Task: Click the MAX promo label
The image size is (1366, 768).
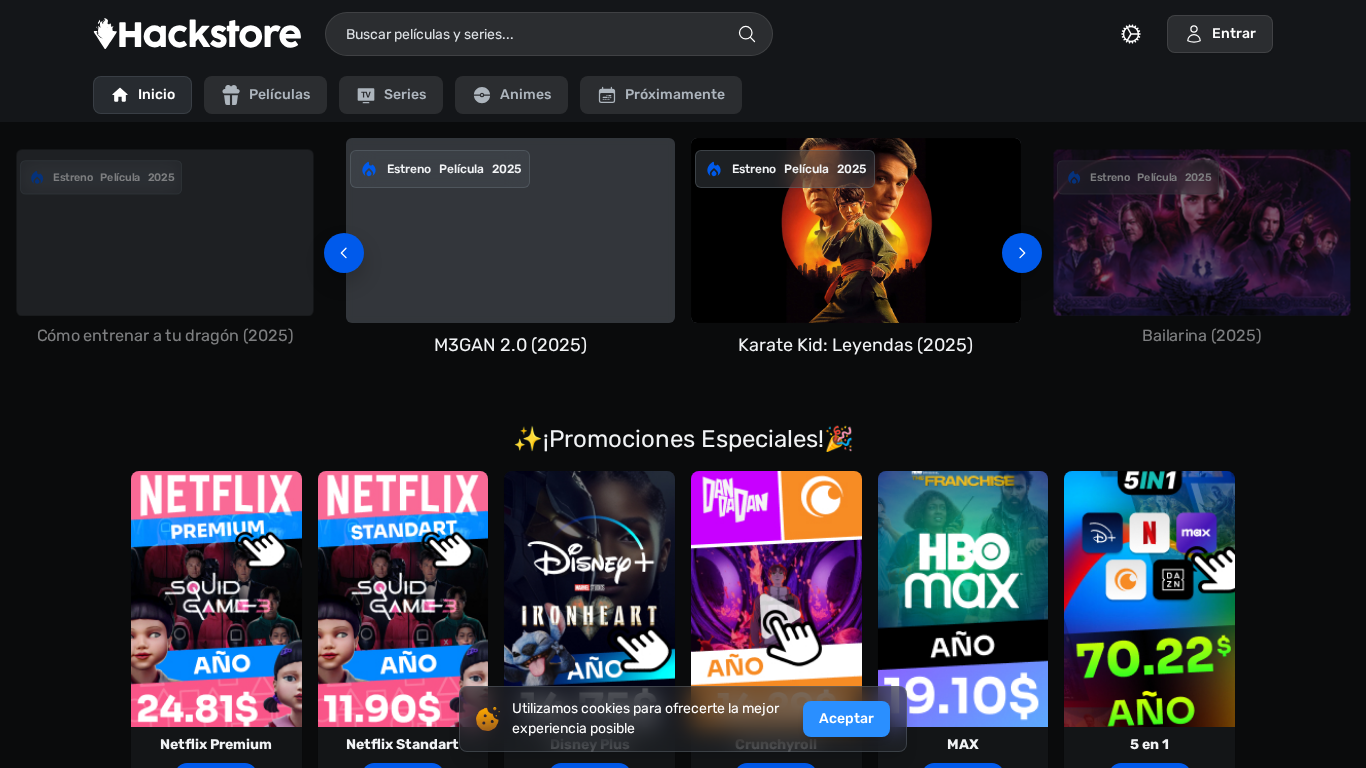Action: tap(963, 745)
